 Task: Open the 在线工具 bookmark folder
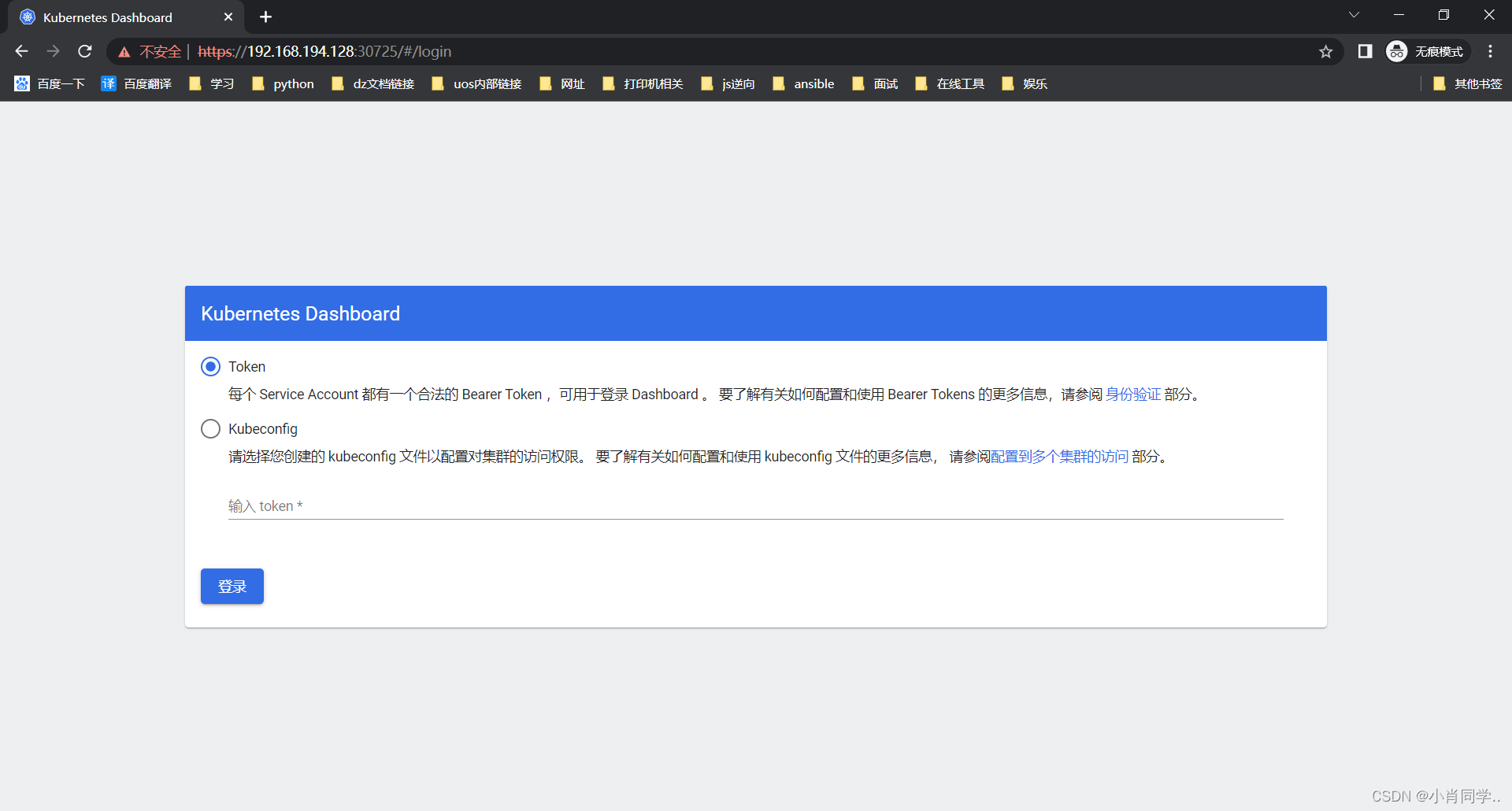(x=951, y=83)
